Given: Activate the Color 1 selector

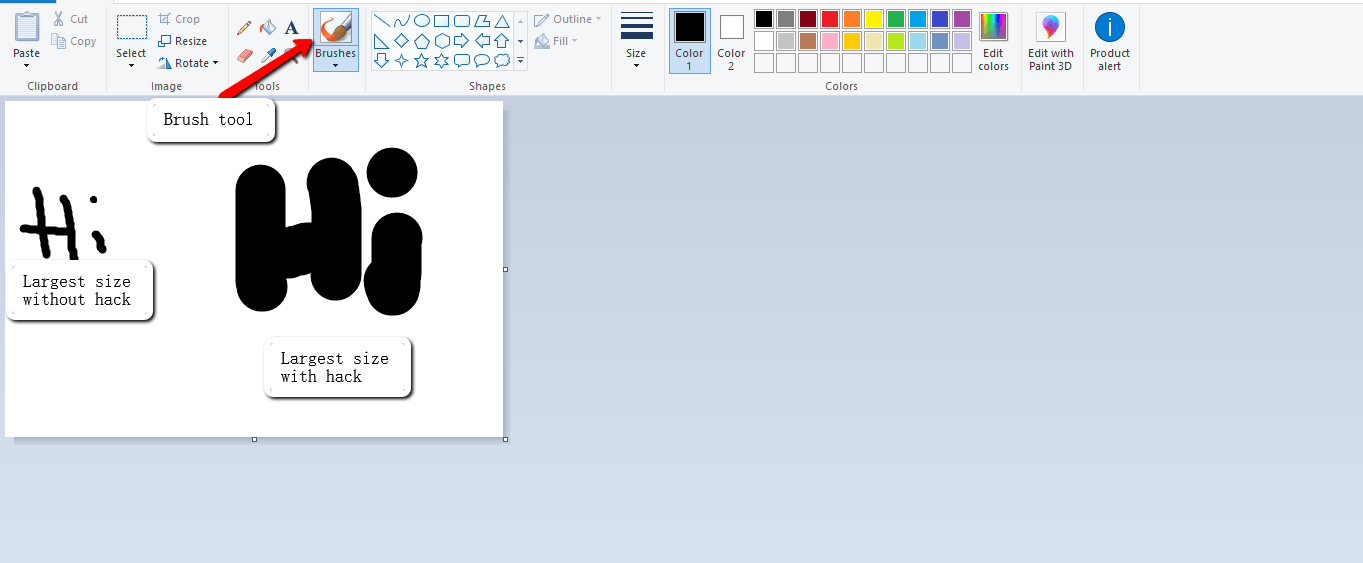Looking at the screenshot, I should click(689, 41).
